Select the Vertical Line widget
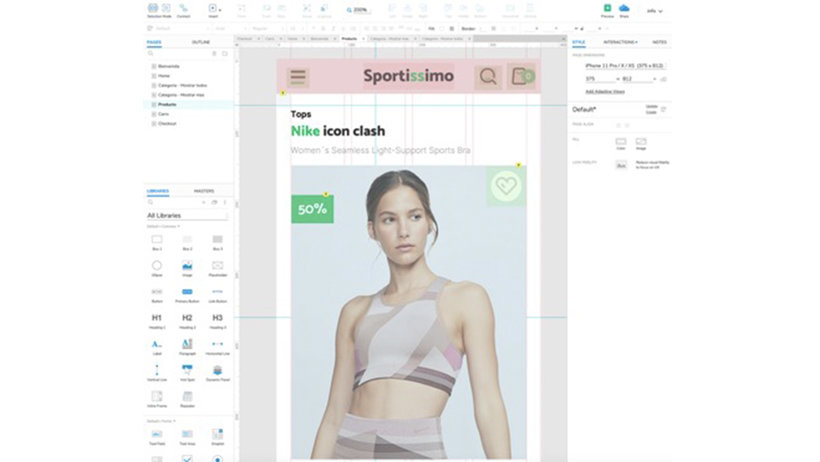Image resolution: width=820 pixels, height=462 pixels. click(x=157, y=373)
